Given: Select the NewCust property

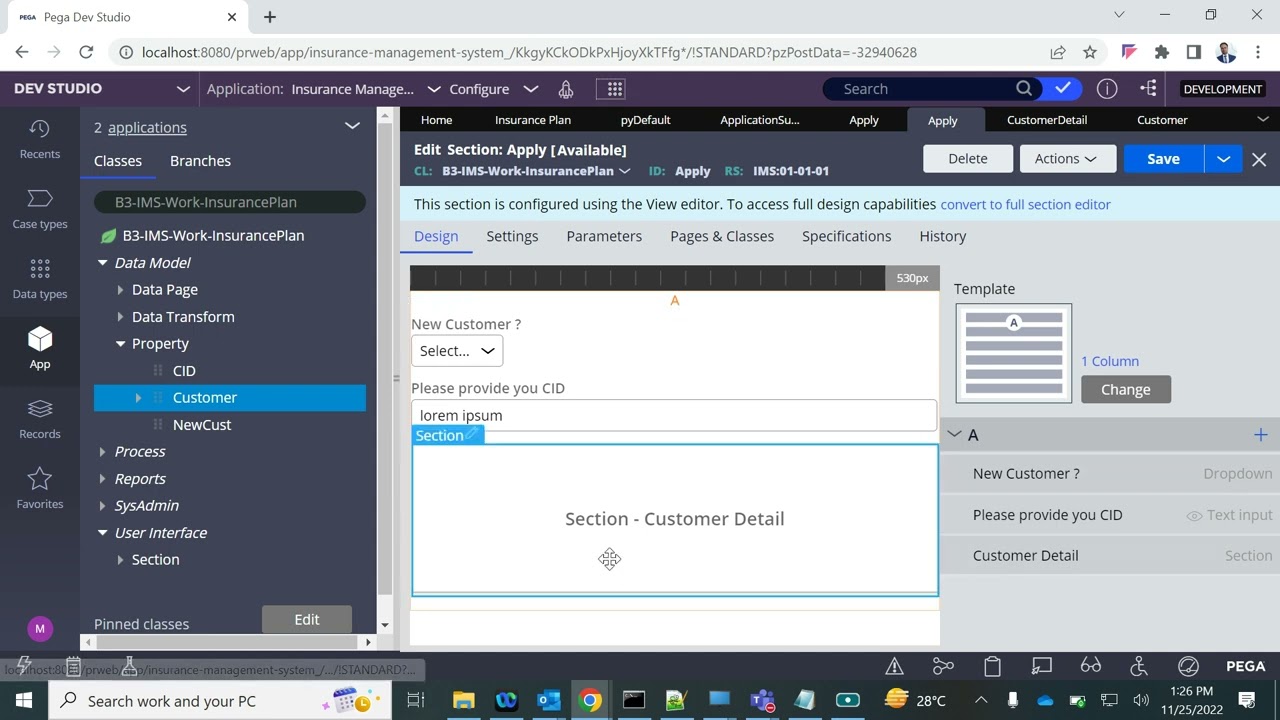Looking at the screenshot, I should 202,425.
